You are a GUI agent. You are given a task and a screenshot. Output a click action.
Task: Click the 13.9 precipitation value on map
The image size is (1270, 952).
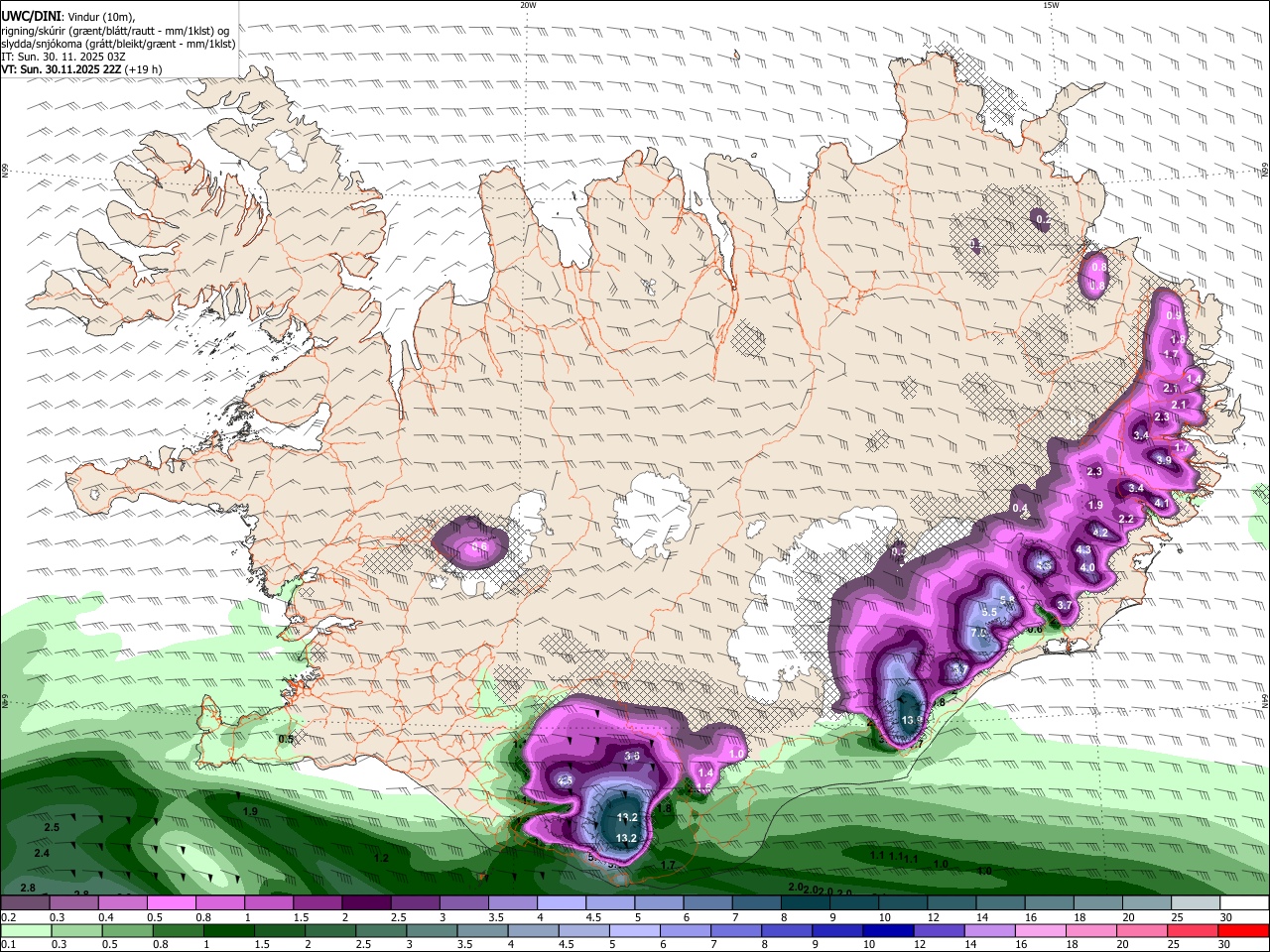[x=912, y=720]
